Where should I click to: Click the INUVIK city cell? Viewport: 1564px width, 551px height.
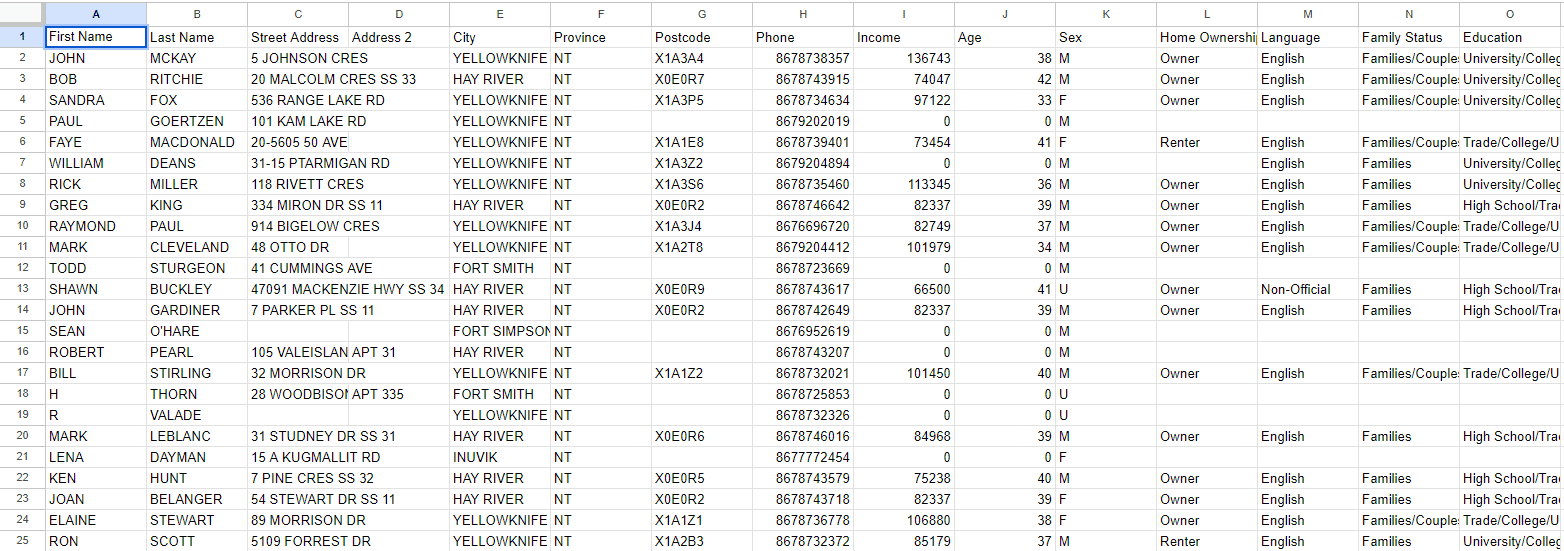[x=500, y=457]
